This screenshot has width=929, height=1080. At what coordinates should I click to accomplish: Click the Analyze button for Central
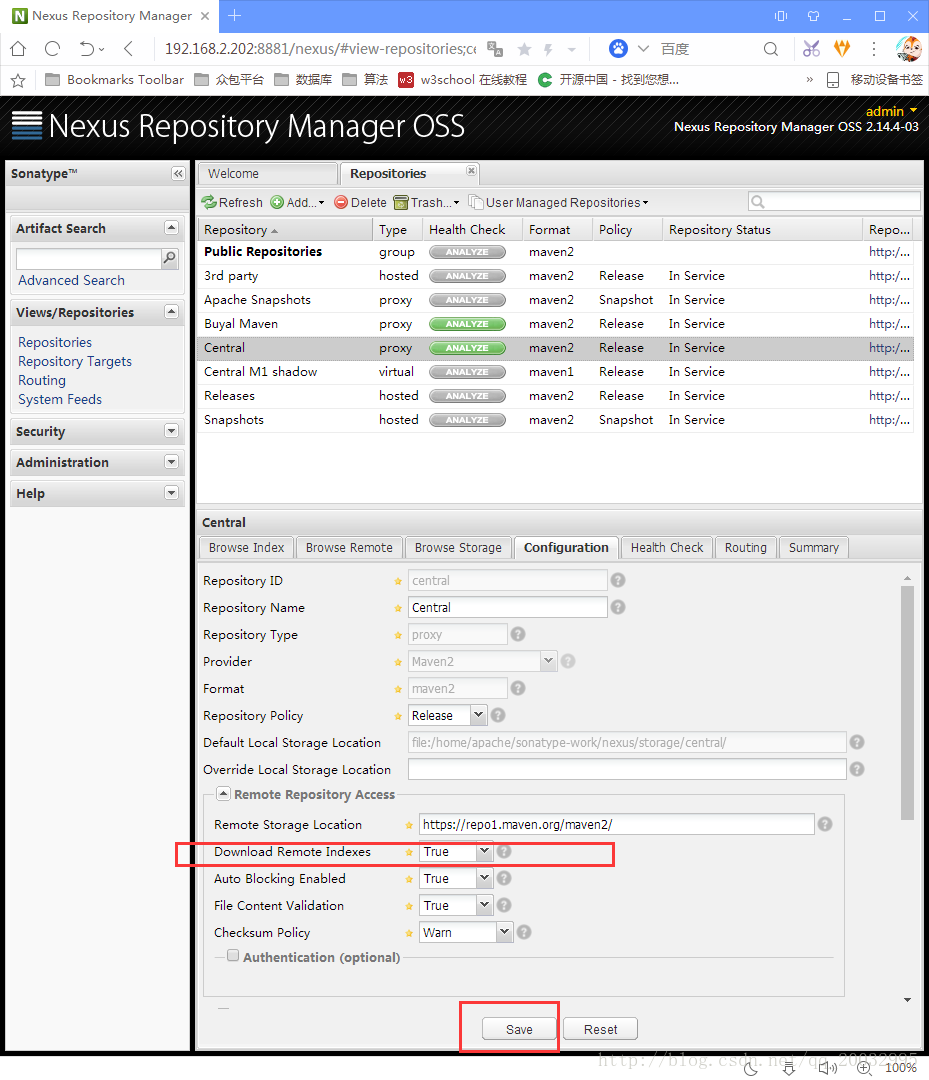click(467, 348)
